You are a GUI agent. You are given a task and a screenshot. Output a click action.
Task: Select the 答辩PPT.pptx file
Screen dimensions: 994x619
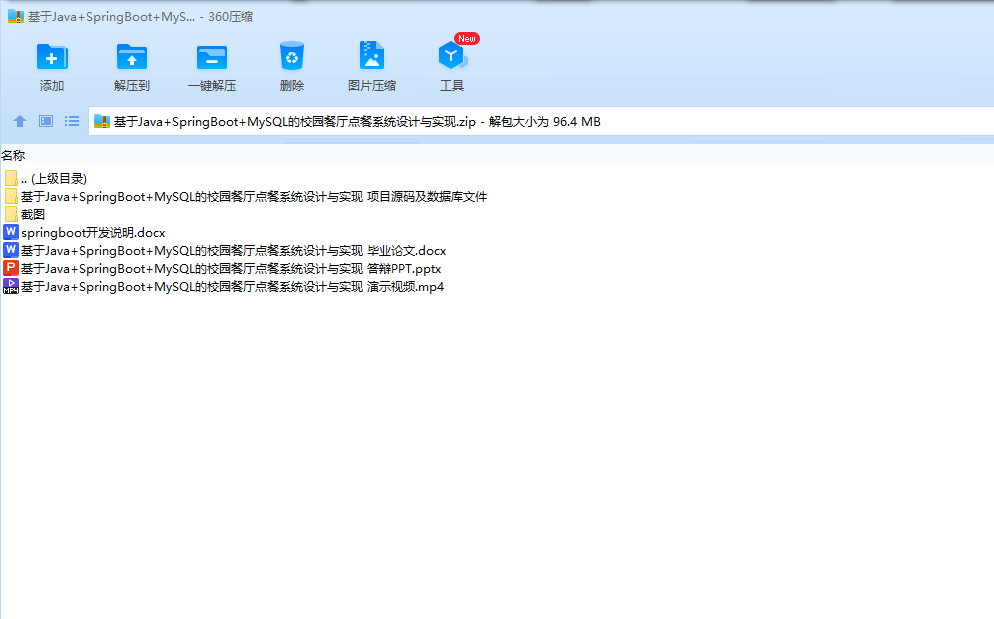(x=222, y=268)
